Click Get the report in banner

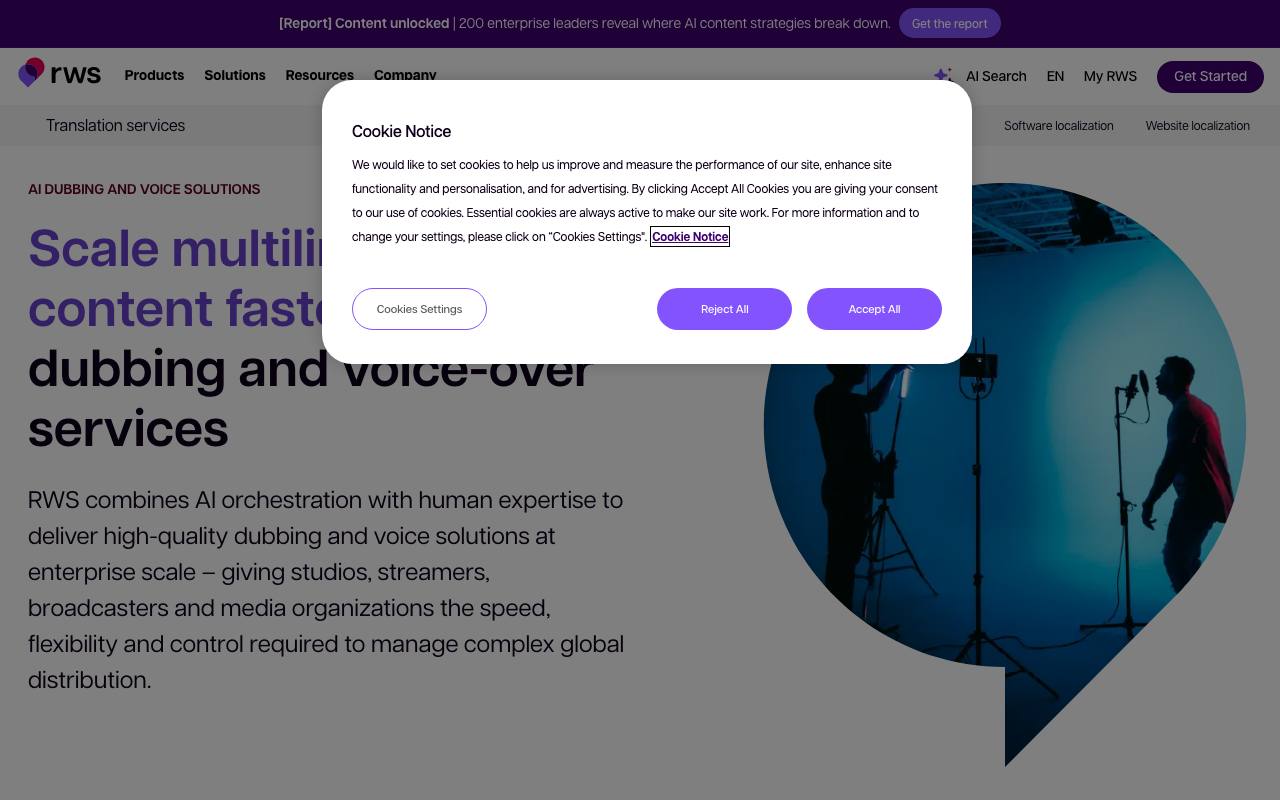tap(949, 23)
